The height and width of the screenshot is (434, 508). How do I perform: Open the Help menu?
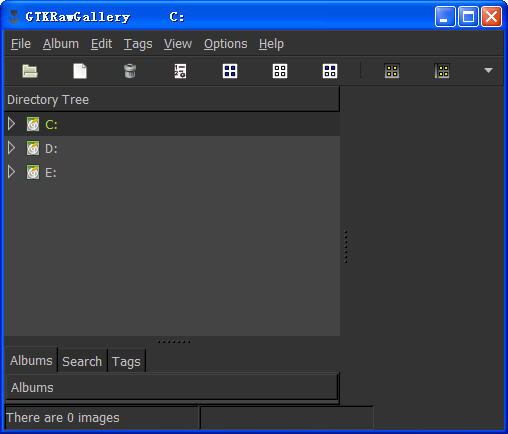271,44
